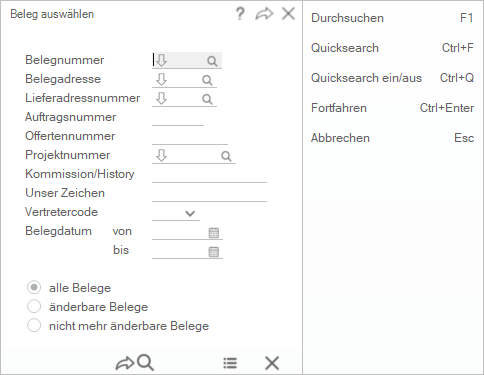Image resolution: width=484 pixels, height=375 pixels.
Task: Expand the Vertretercode dropdown
Action: (190, 213)
